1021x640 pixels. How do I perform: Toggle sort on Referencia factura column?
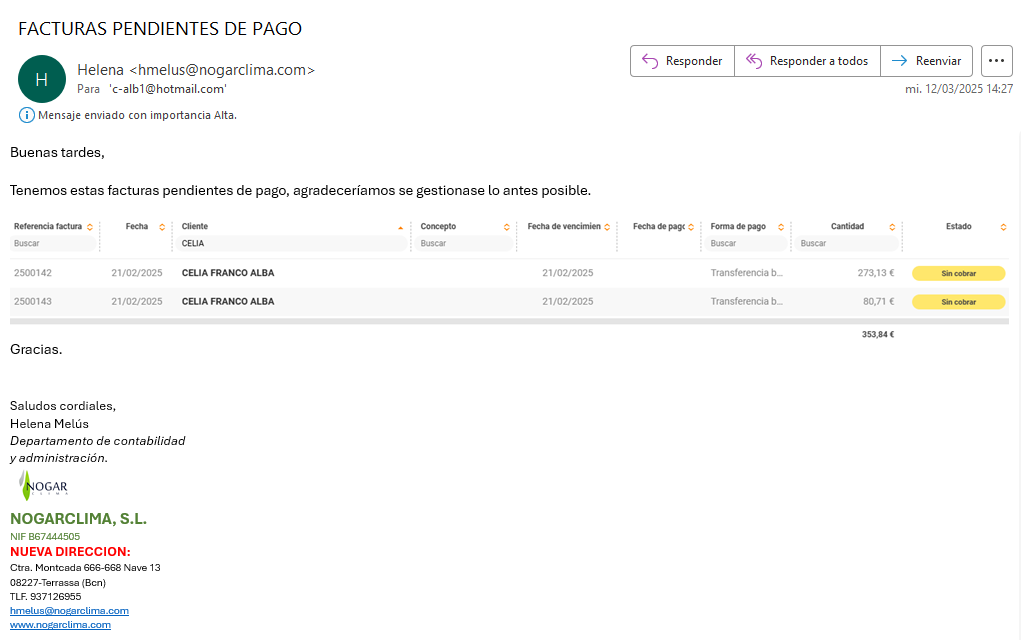[90, 227]
